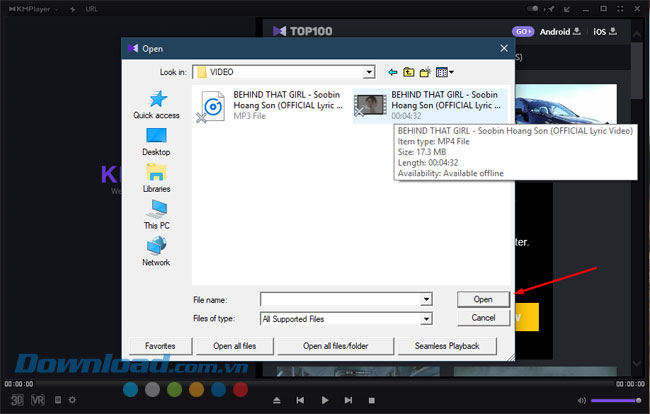
Task: Select Desktop in places bar
Action: point(156,142)
